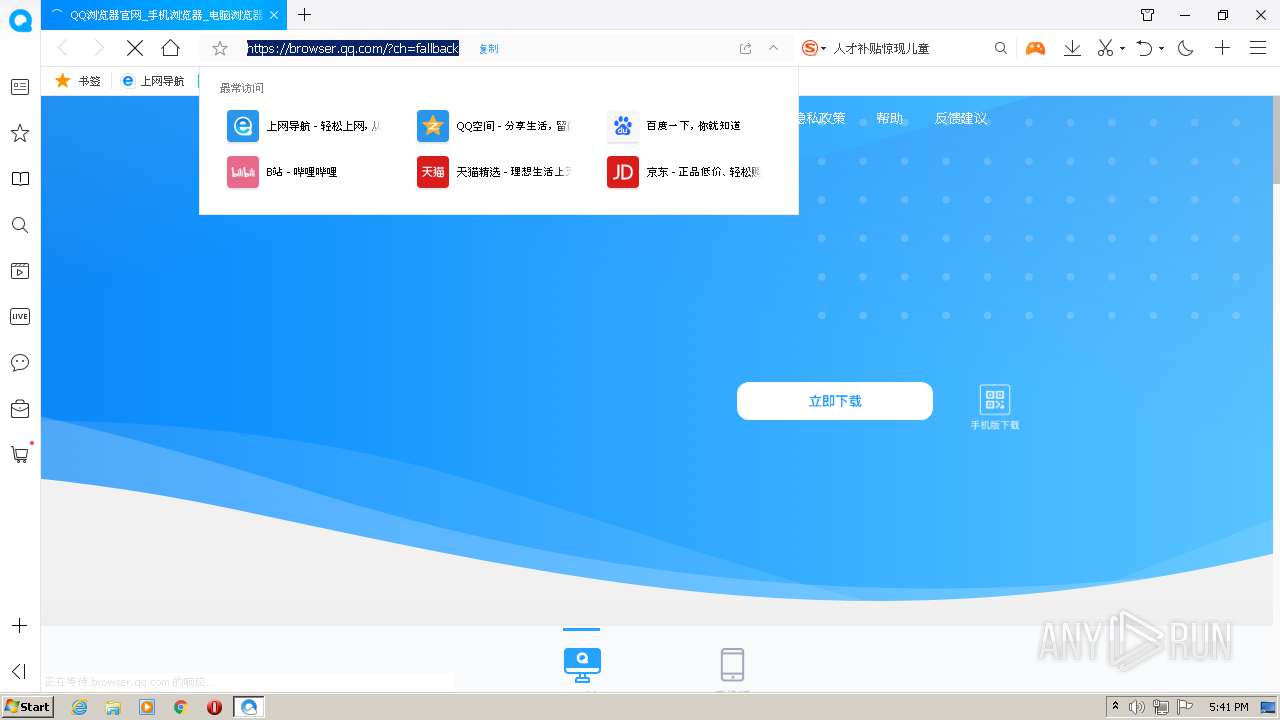Open the video player sidebar icon
The image size is (1280, 720).
click(20, 271)
